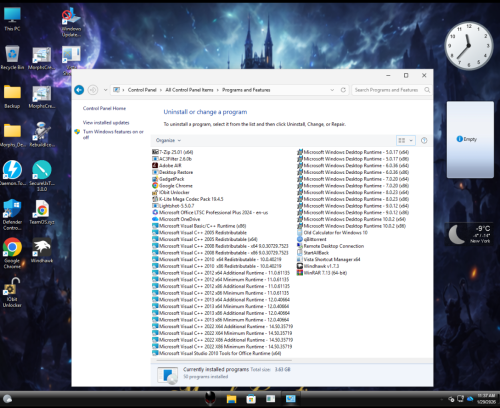The image size is (500, 408).
Task: Select Lightshot-5.5.0.7 entry
Action: click(173, 206)
